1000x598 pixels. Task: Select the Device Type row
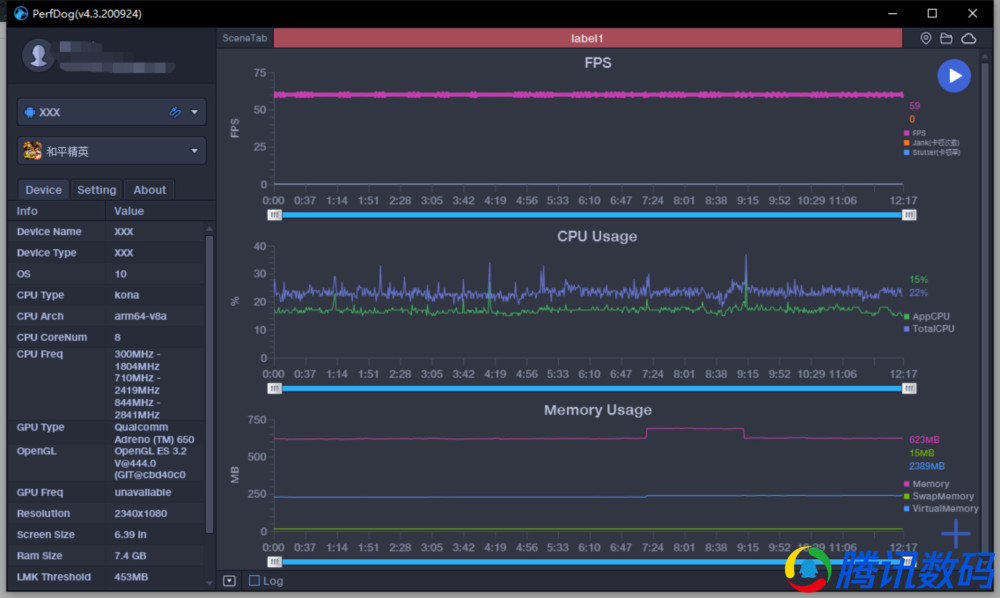(x=107, y=252)
